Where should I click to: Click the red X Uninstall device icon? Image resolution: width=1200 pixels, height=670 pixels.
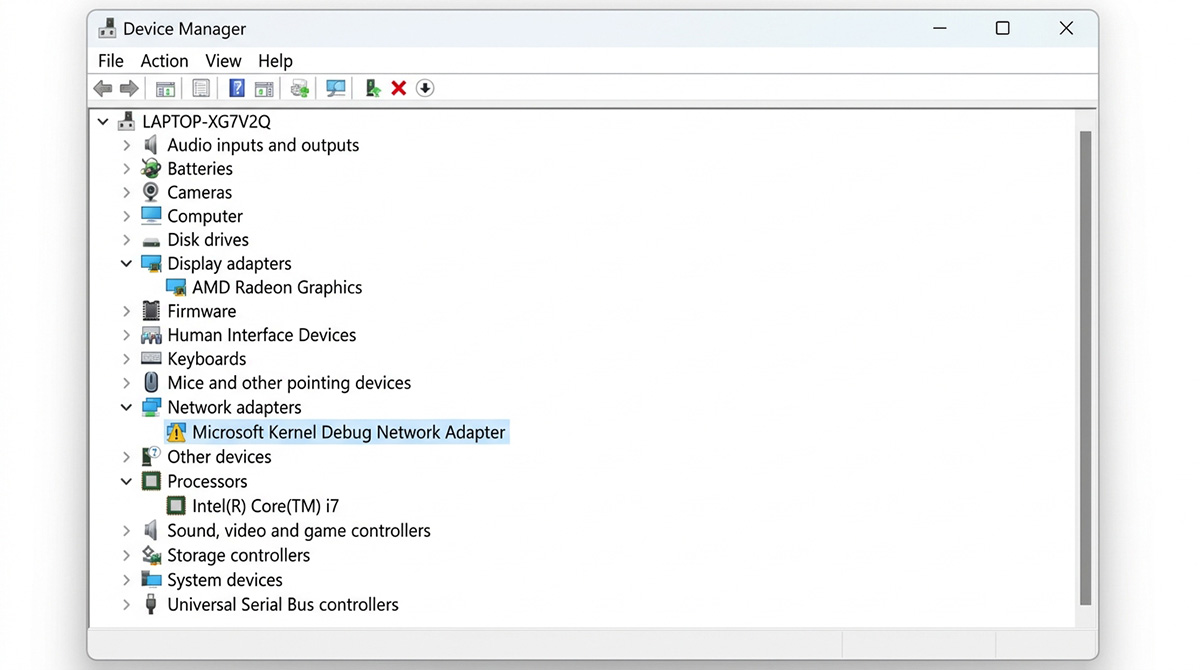tap(399, 88)
